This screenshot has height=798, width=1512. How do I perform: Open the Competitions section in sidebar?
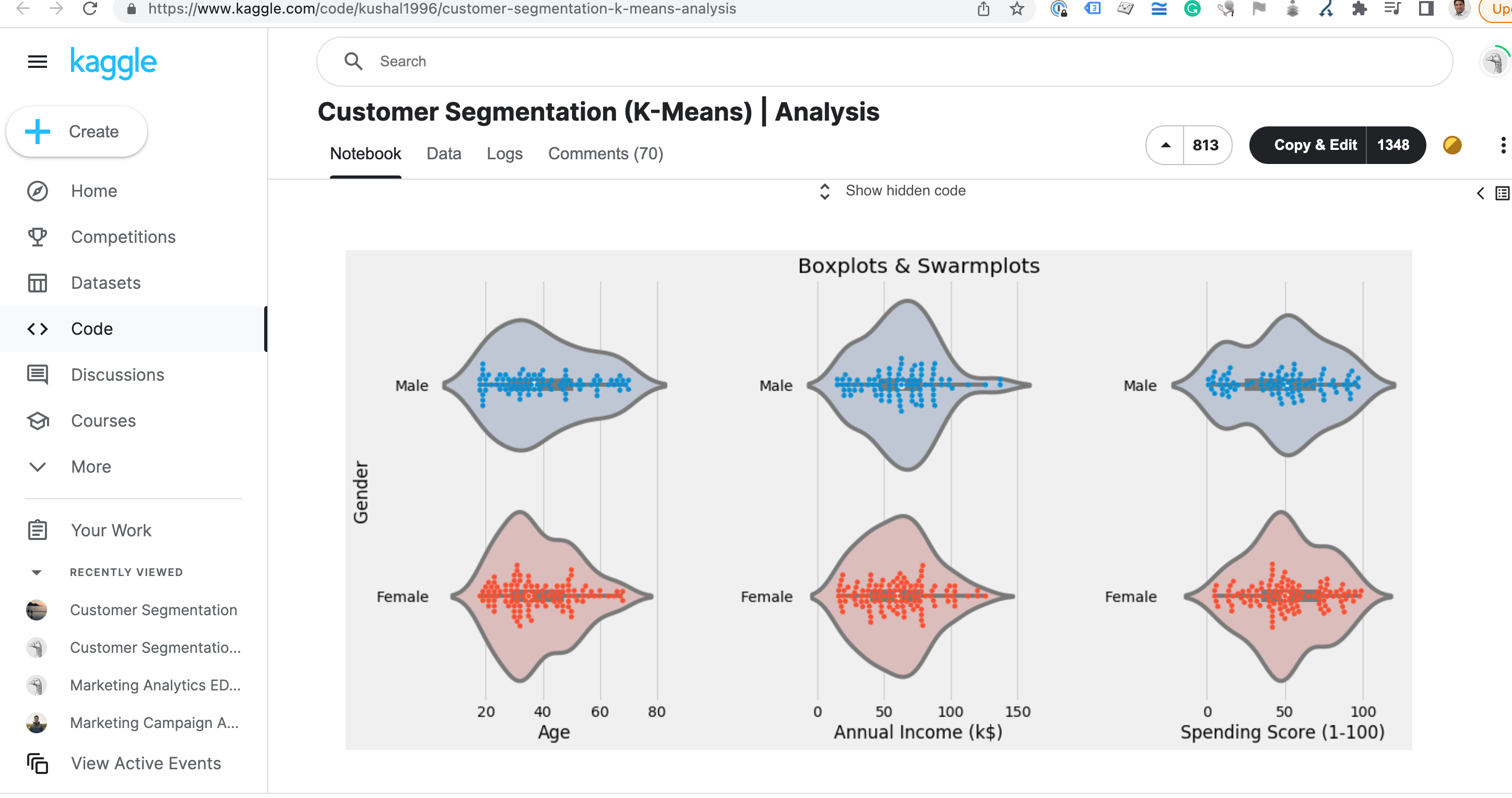coord(123,237)
